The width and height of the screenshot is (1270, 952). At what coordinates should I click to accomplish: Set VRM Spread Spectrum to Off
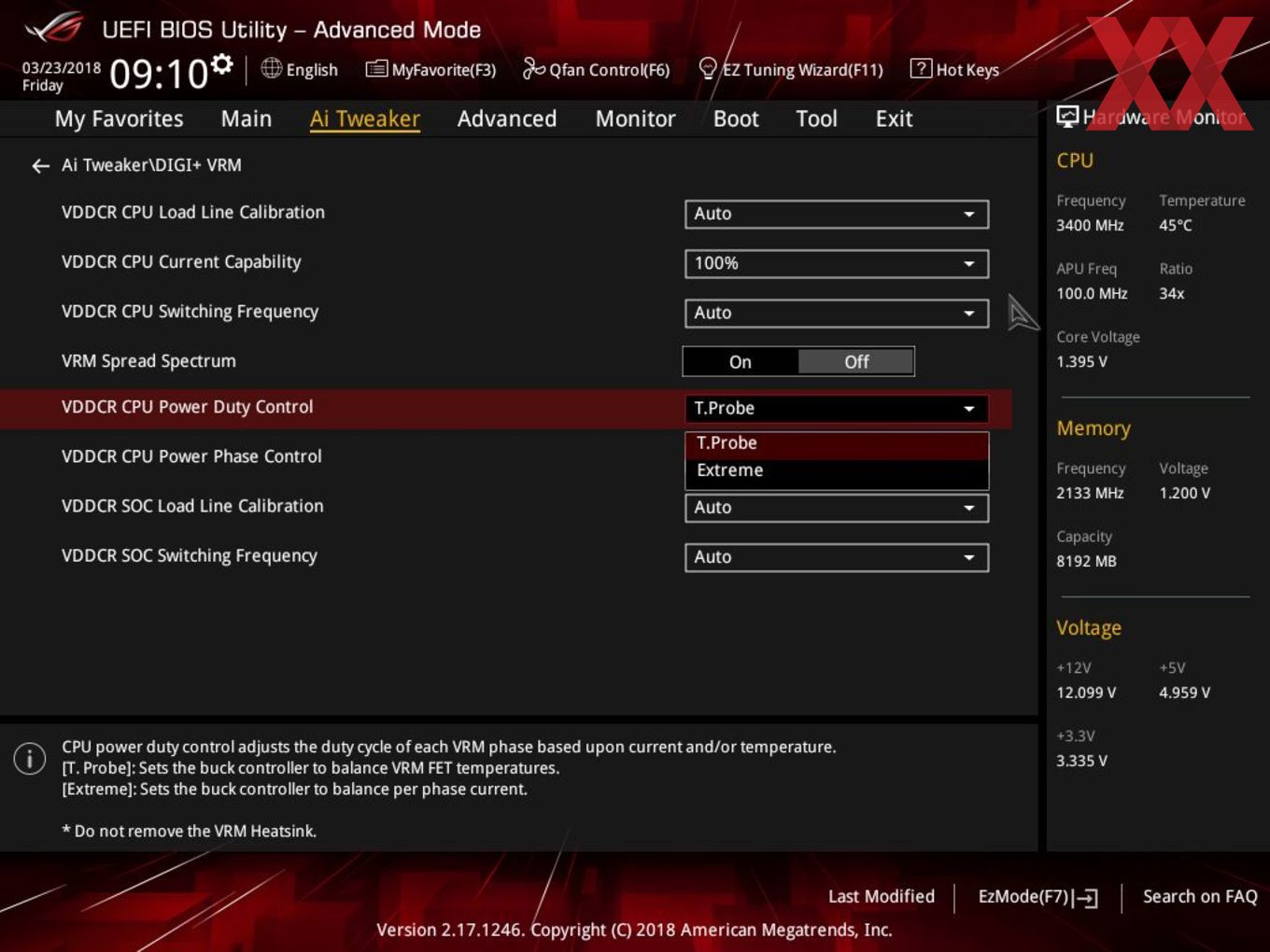click(x=856, y=362)
